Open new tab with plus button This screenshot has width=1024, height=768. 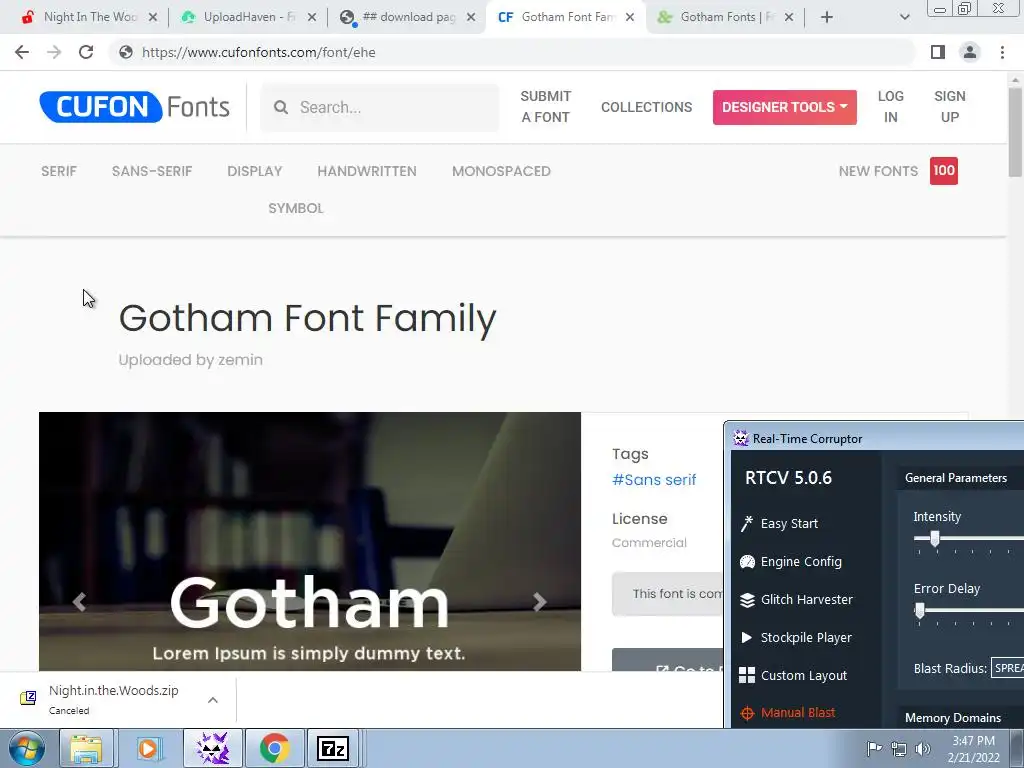click(827, 18)
